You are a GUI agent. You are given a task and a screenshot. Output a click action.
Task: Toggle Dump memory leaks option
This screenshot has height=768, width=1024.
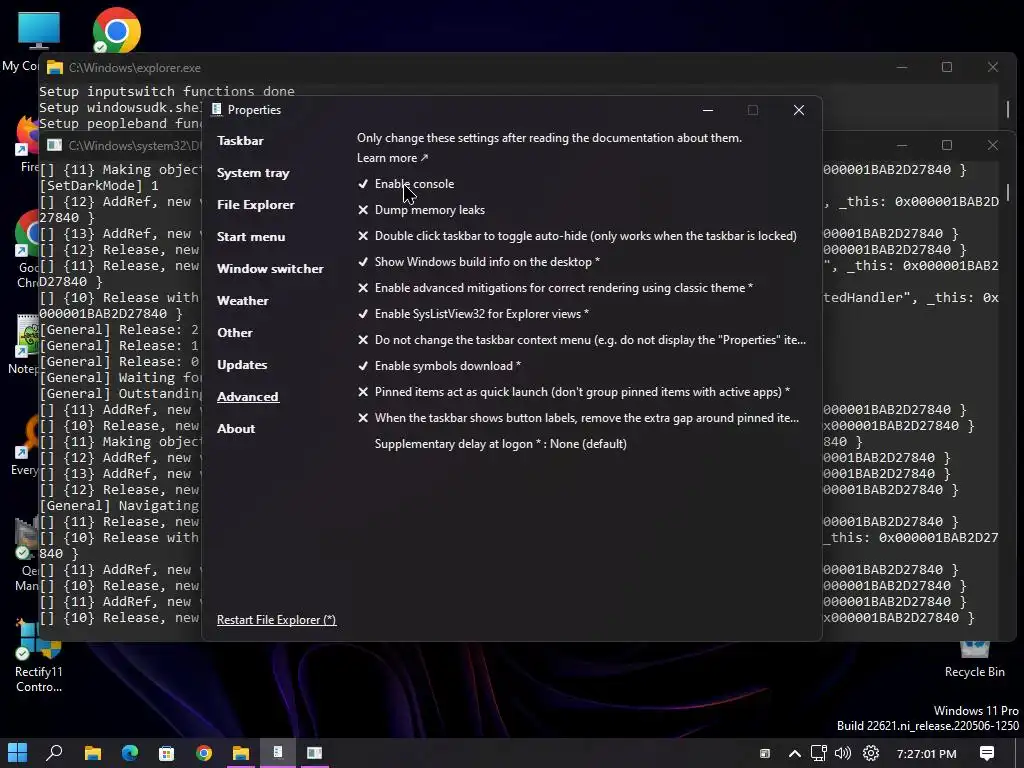[421, 210]
